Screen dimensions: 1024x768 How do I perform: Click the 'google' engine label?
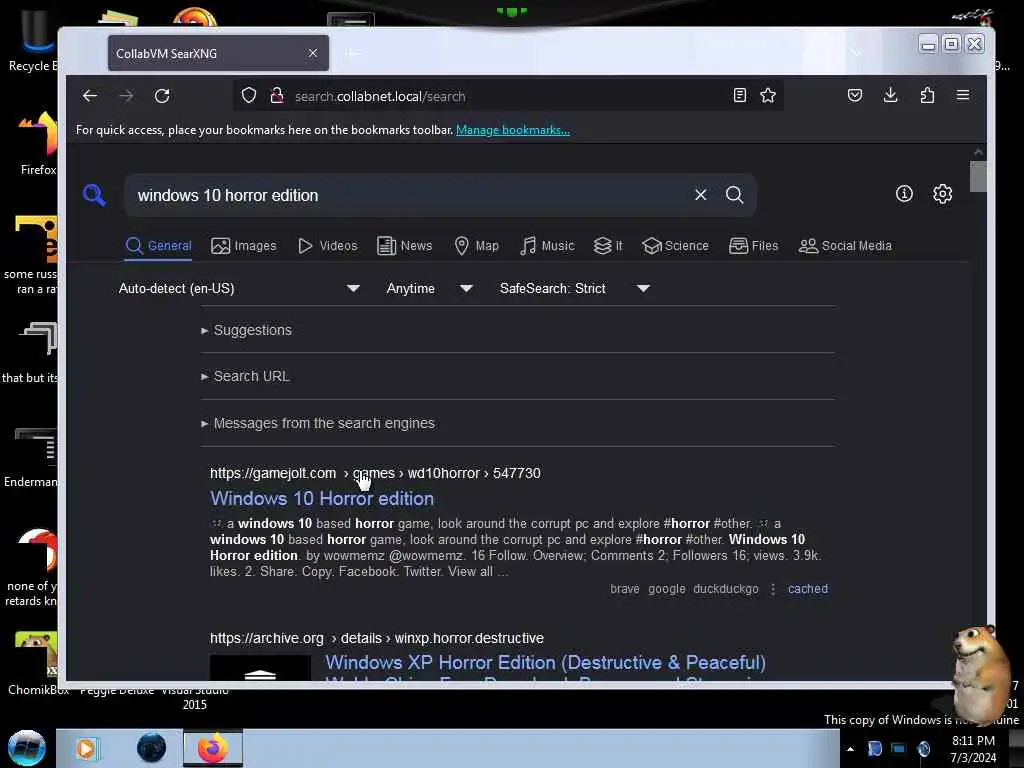pyautogui.click(x=667, y=589)
